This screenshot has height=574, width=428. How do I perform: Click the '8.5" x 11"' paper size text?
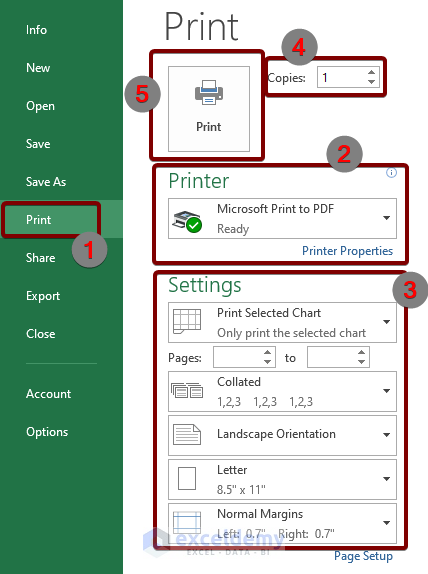(x=241, y=489)
